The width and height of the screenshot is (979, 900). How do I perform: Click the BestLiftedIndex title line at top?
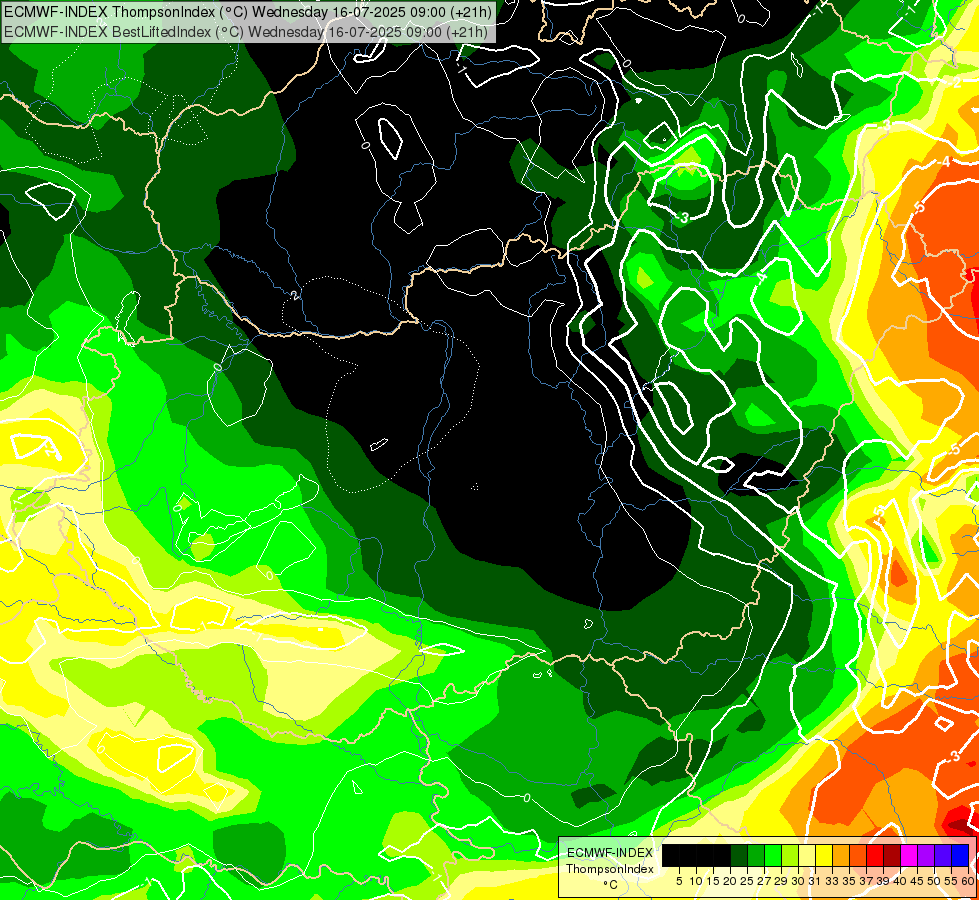coord(245,31)
